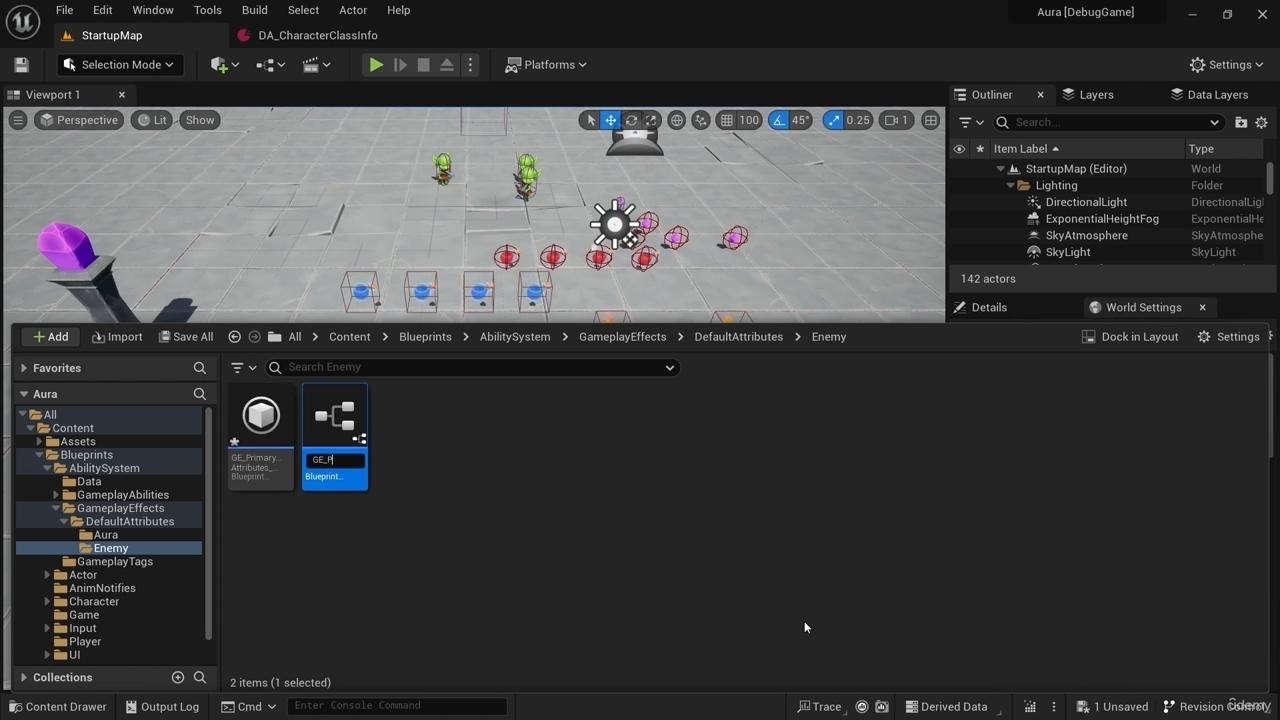Create new folder in Outliner

click(1241, 122)
